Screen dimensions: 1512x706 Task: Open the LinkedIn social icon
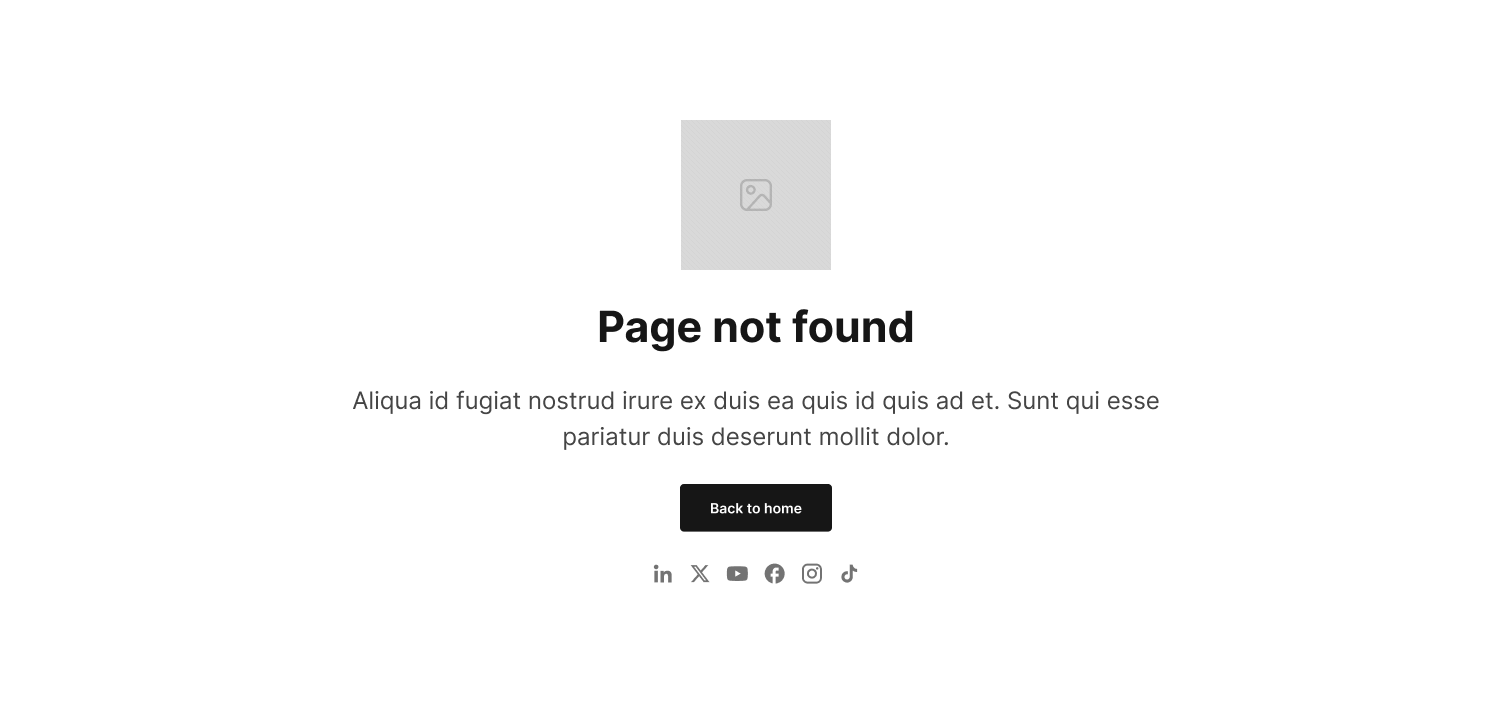662,574
